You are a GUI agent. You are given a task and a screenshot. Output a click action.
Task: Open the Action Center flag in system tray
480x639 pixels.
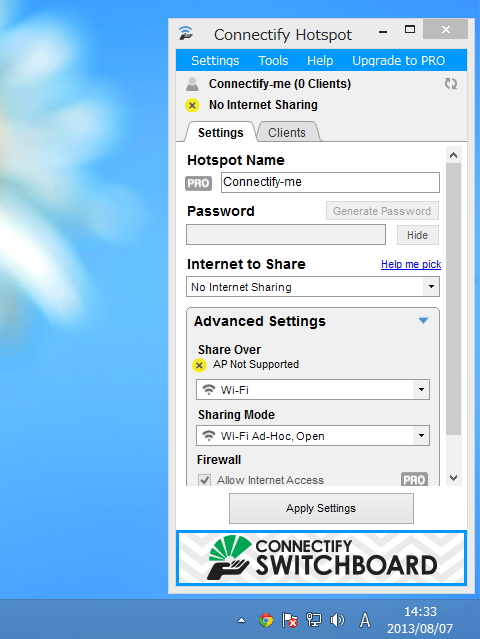pos(290,620)
